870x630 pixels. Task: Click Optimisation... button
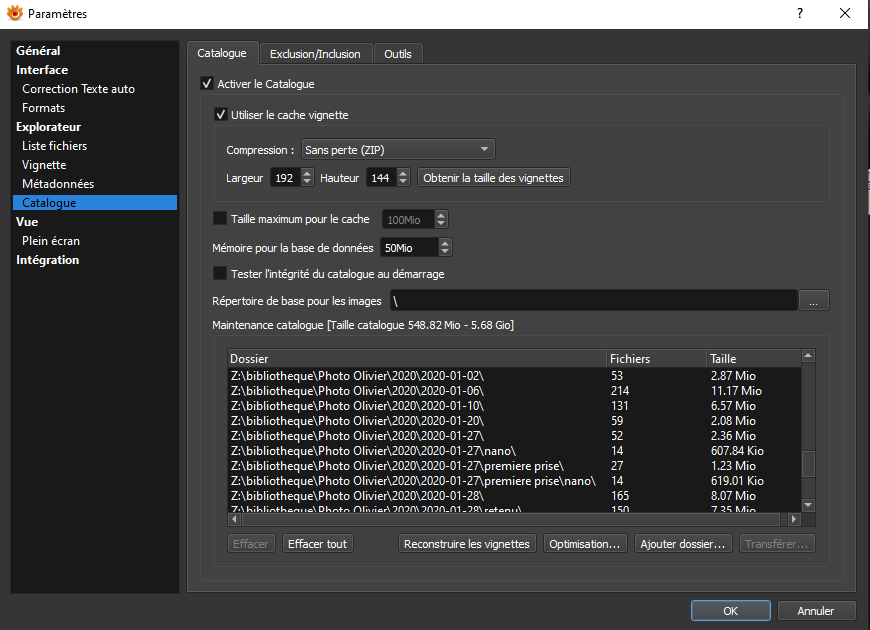pos(585,543)
